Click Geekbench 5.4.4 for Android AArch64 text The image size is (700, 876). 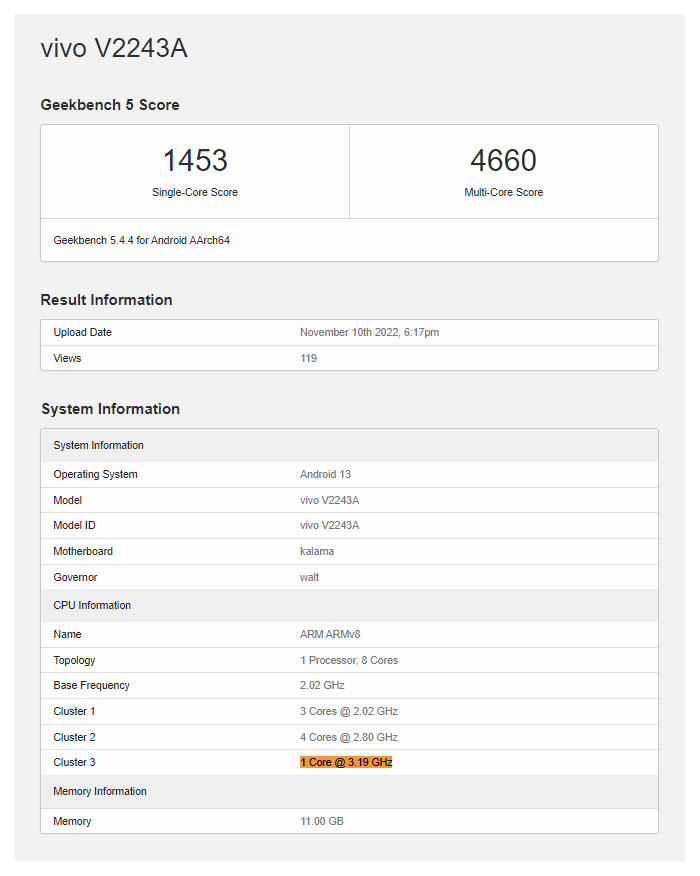pyautogui.click(x=142, y=240)
